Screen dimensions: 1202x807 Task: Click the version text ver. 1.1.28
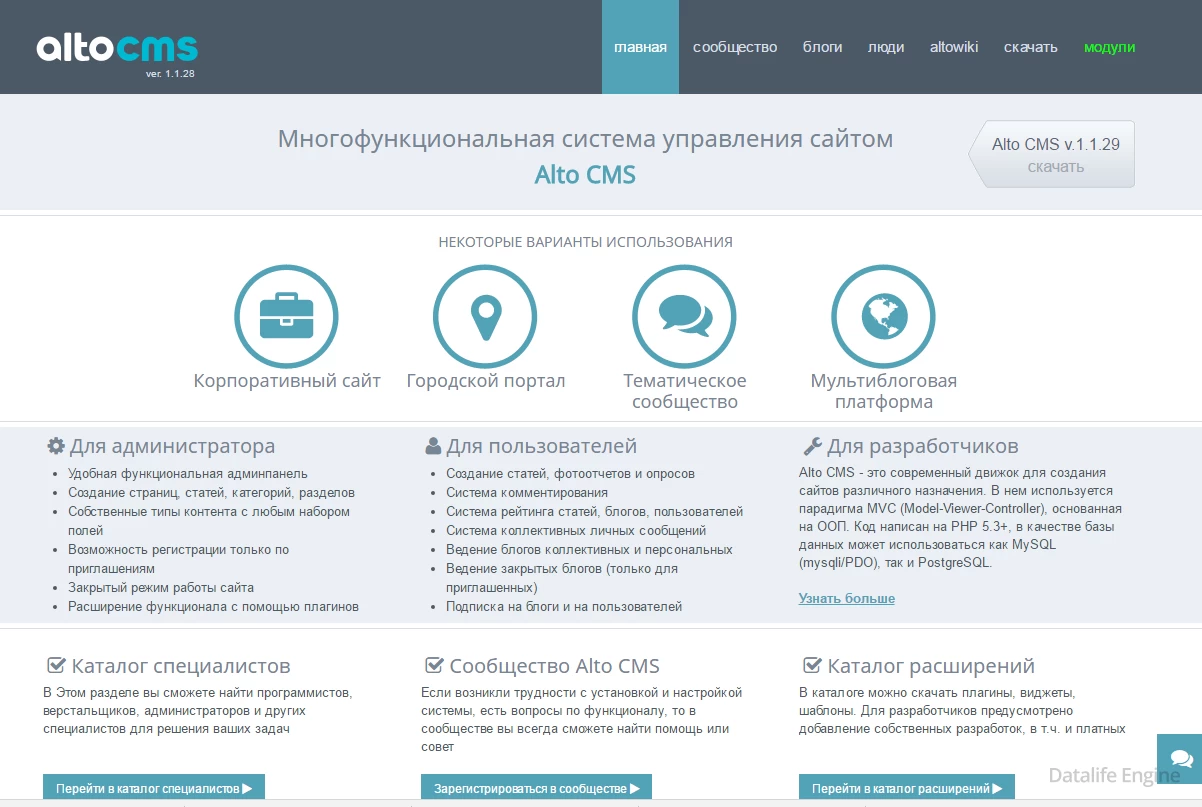(169, 74)
